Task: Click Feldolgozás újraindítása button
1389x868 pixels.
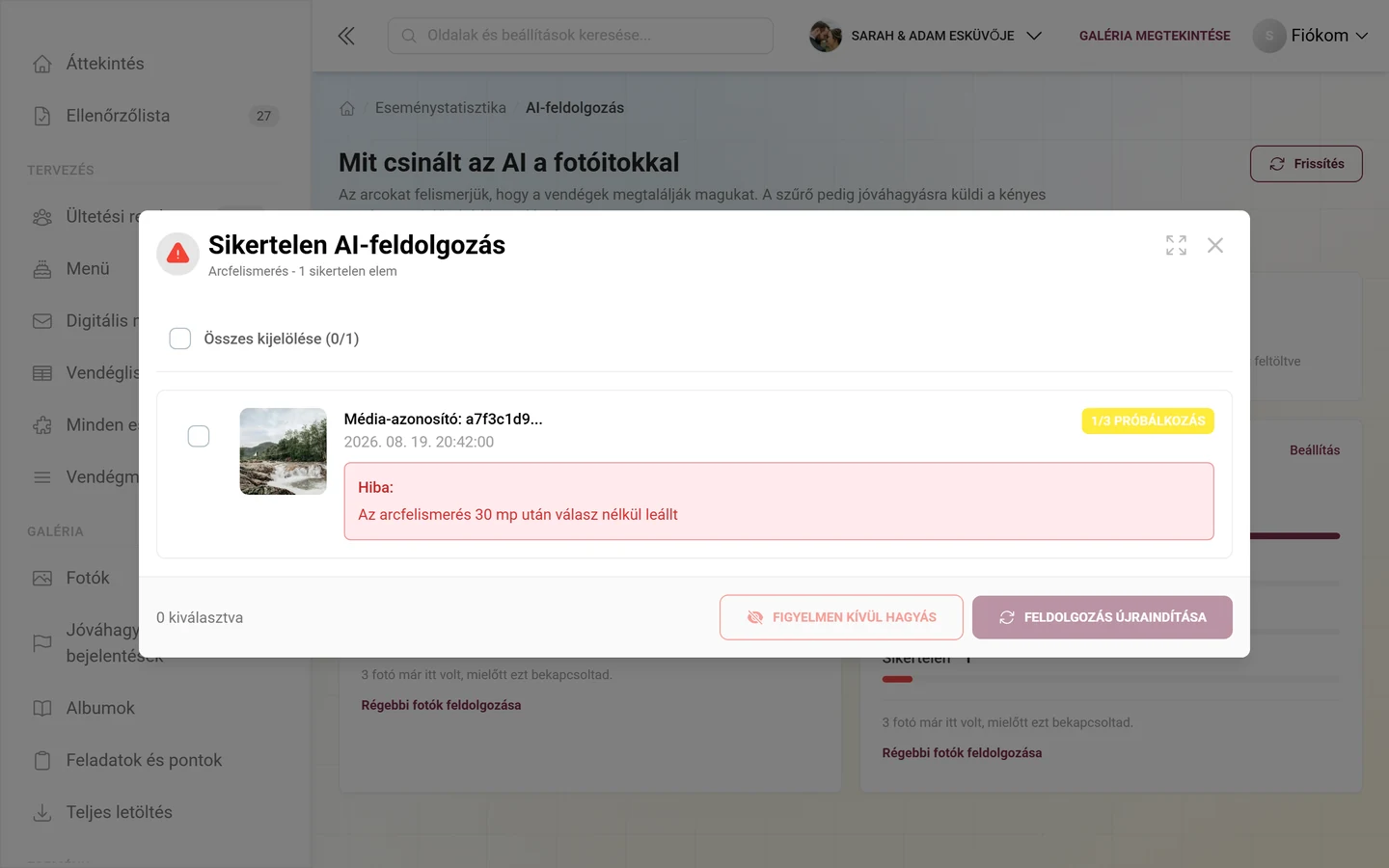Action: pyautogui.click(x=1103, y=617)
